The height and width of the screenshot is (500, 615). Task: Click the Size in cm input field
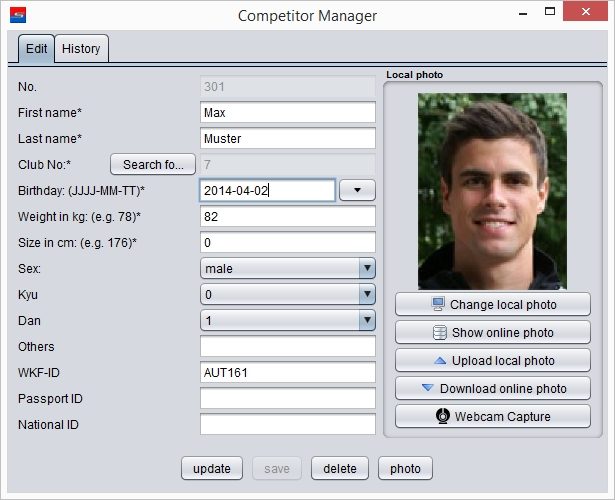tap(287, 242)
